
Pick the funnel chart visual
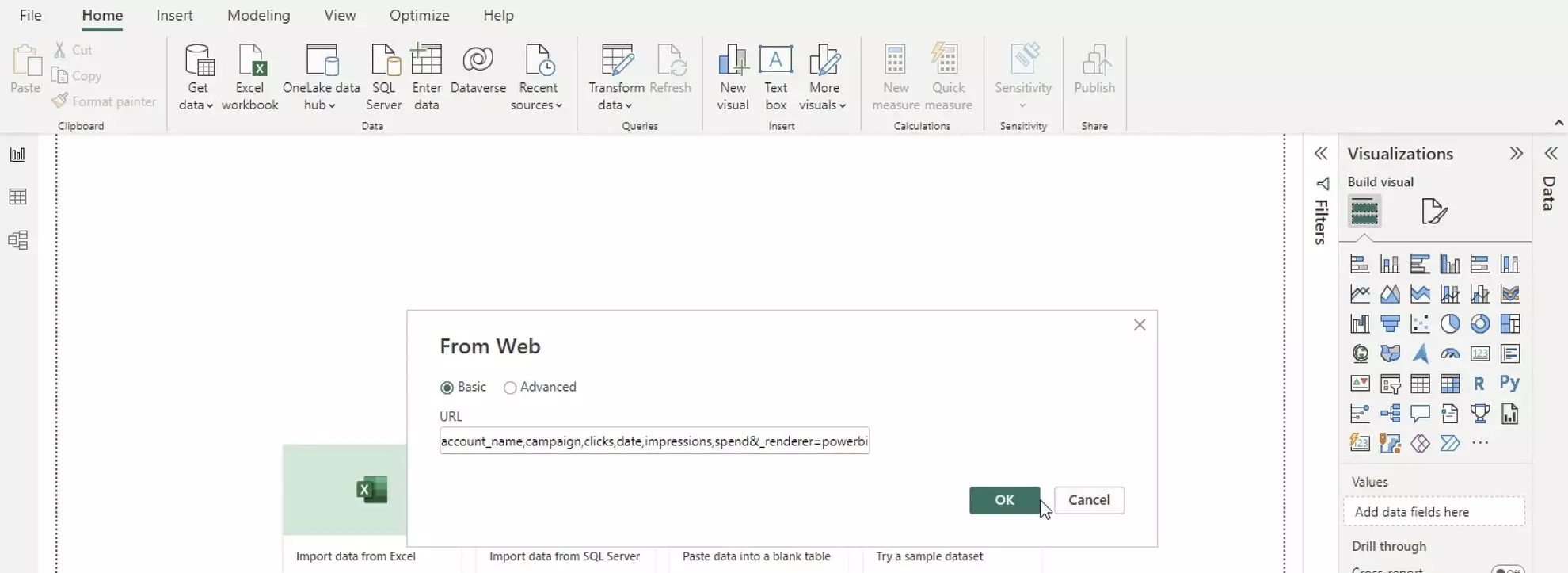click(x=1390, y=323)
